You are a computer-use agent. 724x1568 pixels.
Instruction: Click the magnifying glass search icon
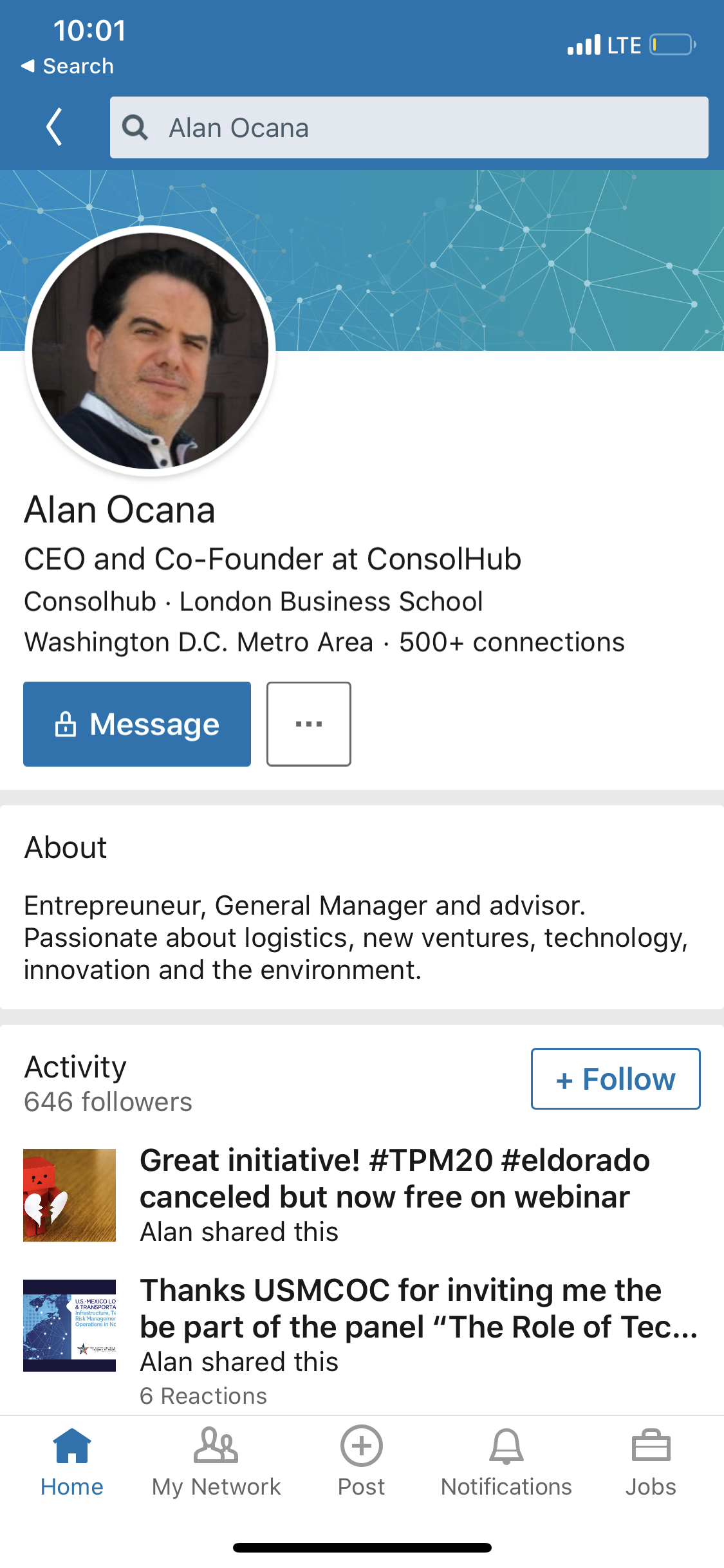click(x=135, y=127)
